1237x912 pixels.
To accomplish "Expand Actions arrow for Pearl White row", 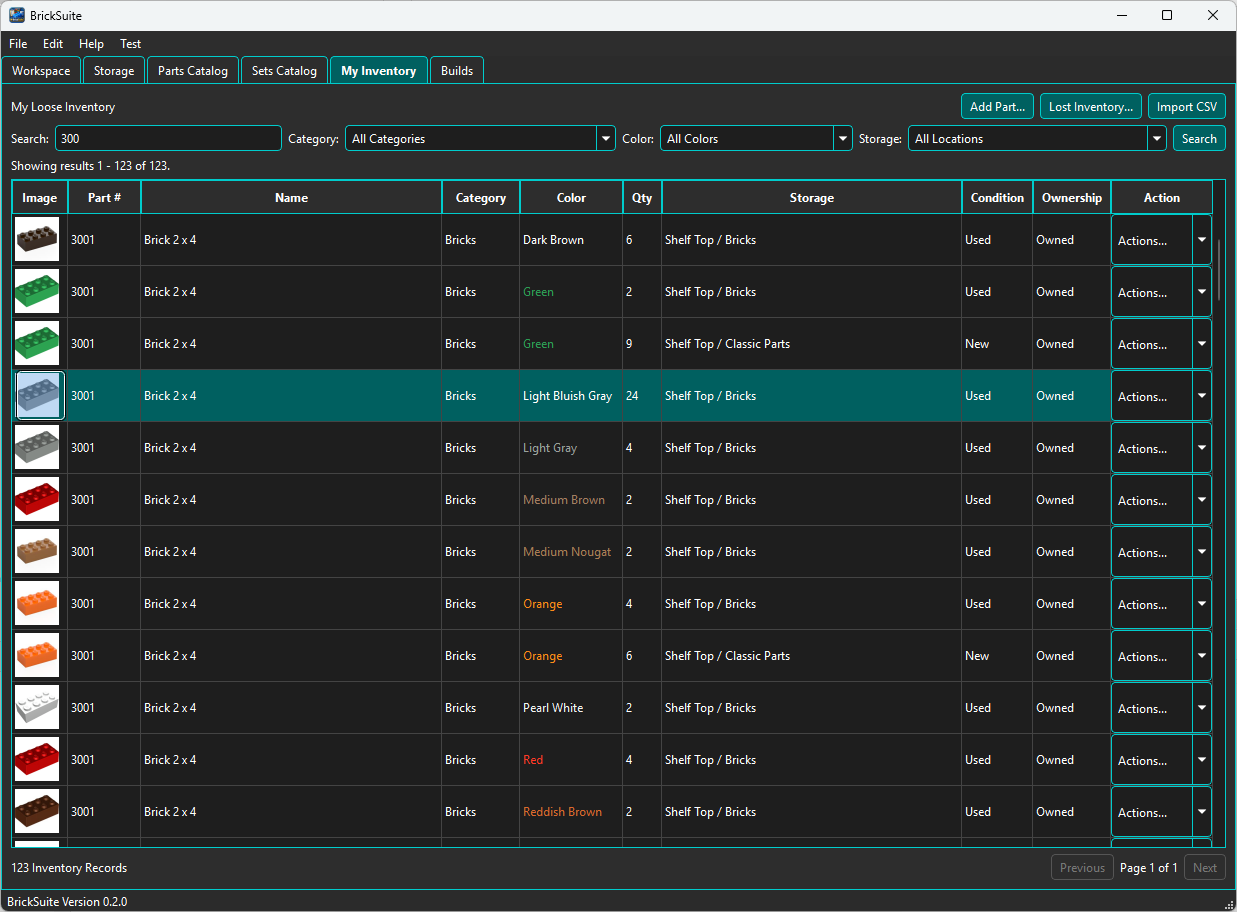I will (1202, 708).
